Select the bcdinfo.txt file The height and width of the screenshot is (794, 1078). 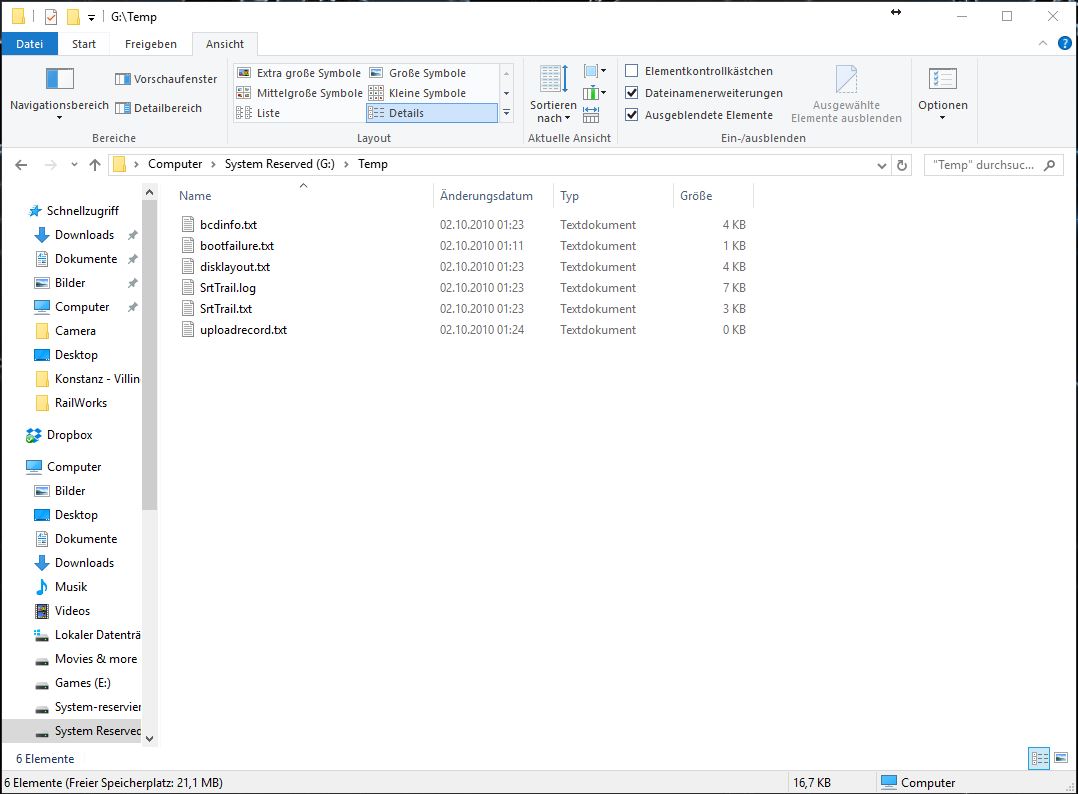point(228,225)
